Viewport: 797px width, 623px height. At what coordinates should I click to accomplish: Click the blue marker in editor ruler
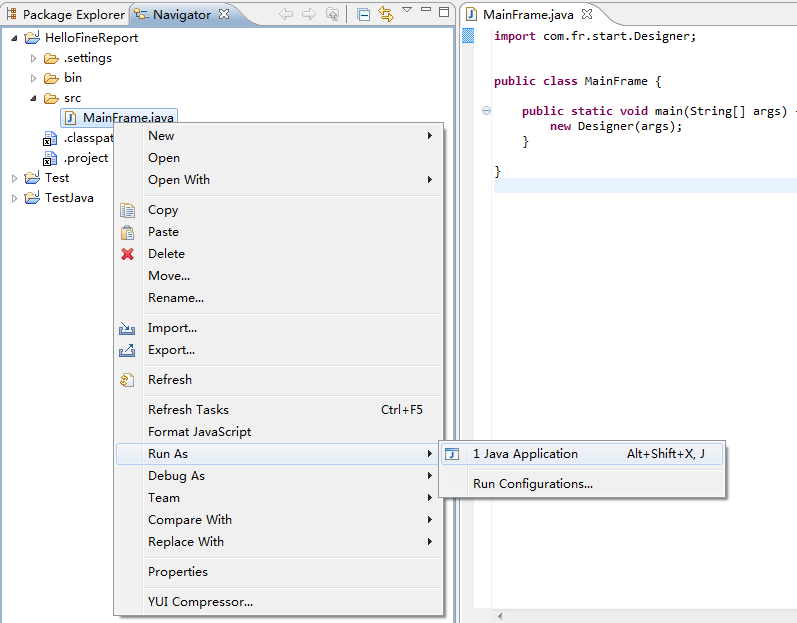tap(468, 36)
